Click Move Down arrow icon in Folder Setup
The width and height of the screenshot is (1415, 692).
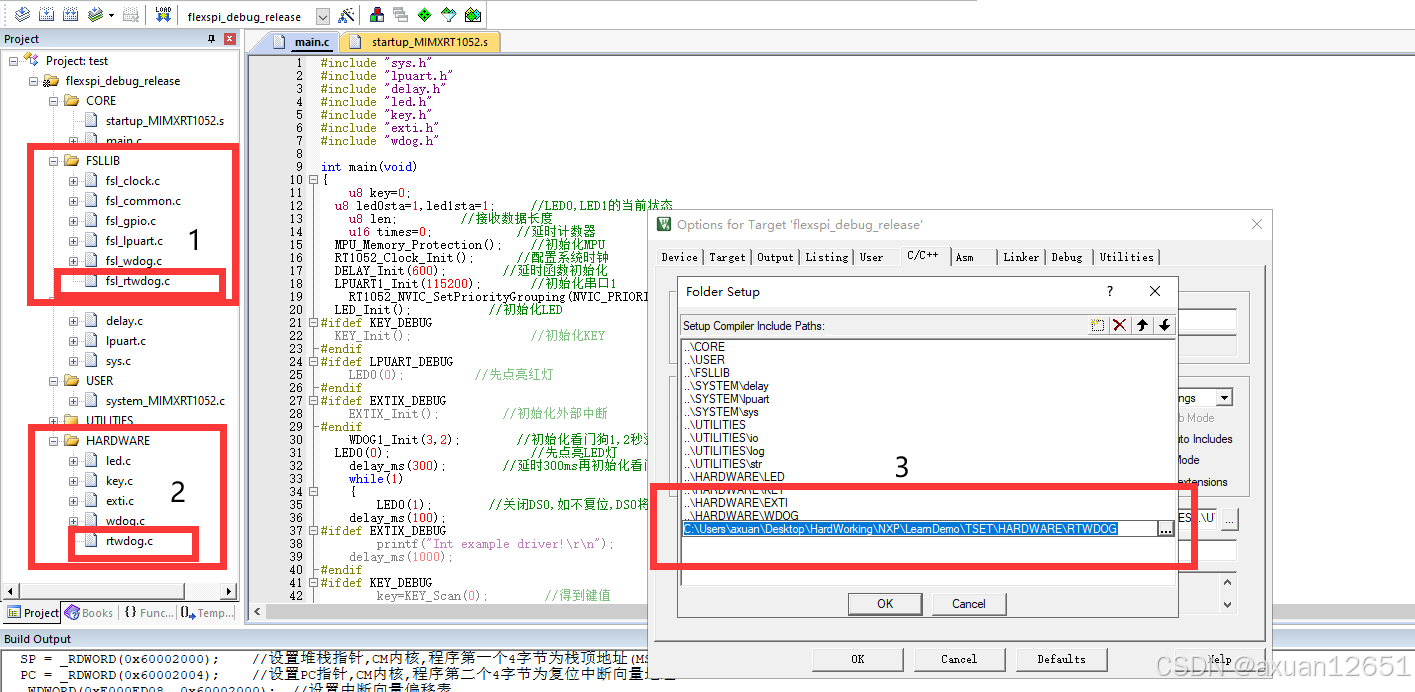(x=1164, y=325)
